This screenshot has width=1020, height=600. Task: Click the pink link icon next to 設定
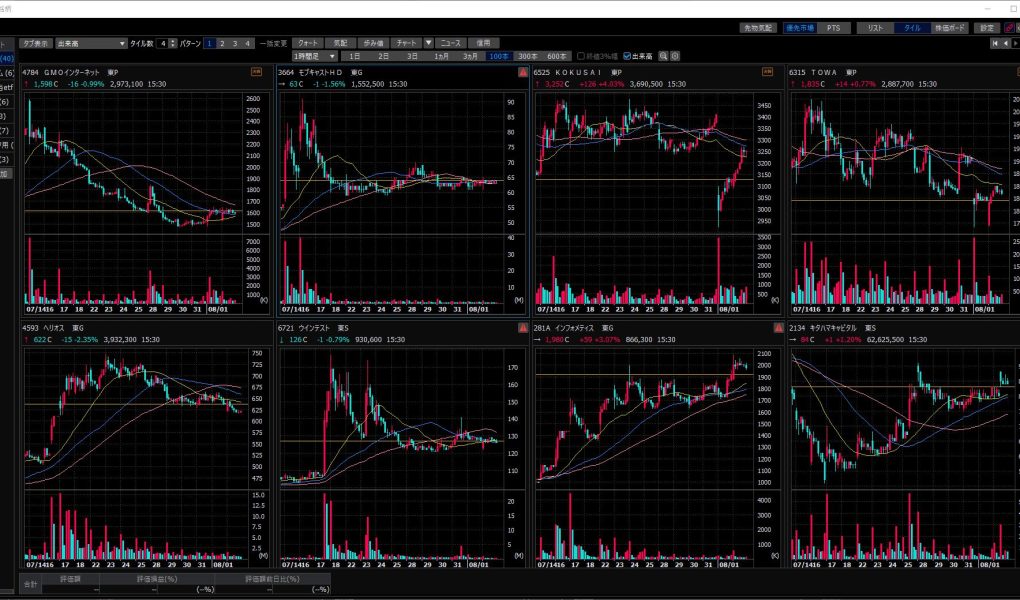pyautogui.click(x=1008, y=28)
